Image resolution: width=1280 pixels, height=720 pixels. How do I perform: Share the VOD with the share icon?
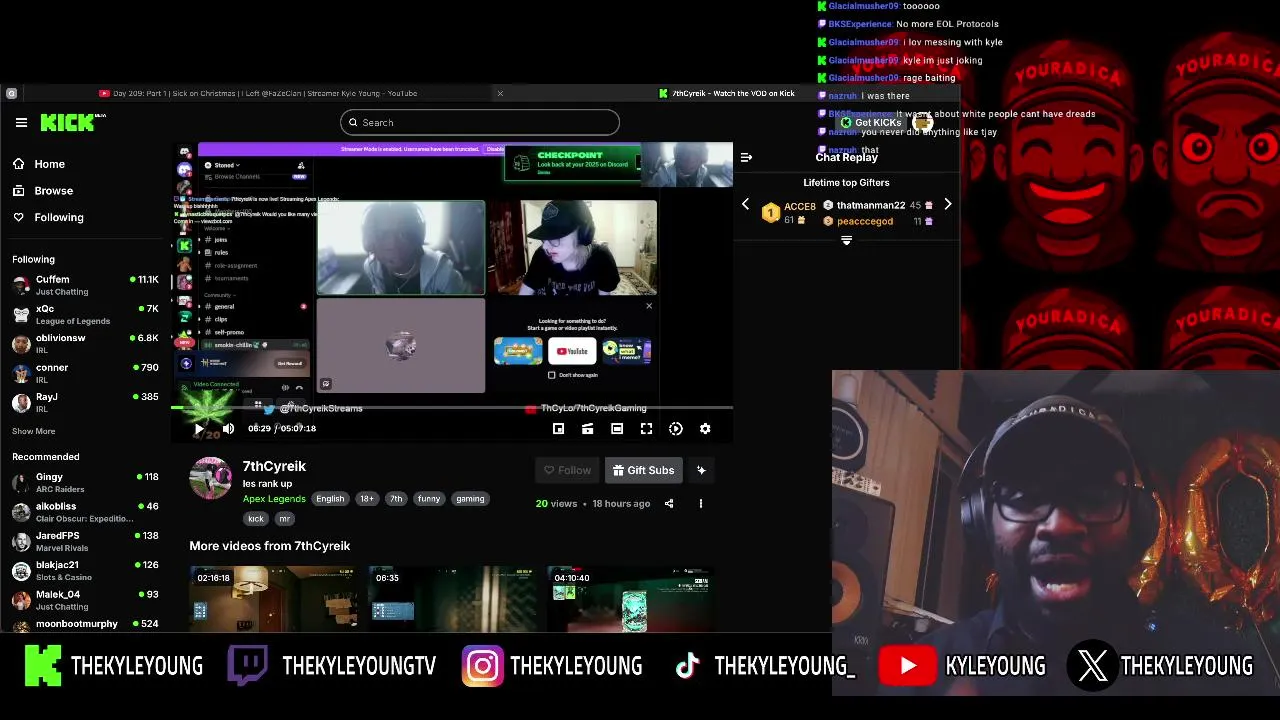point(669,503)
